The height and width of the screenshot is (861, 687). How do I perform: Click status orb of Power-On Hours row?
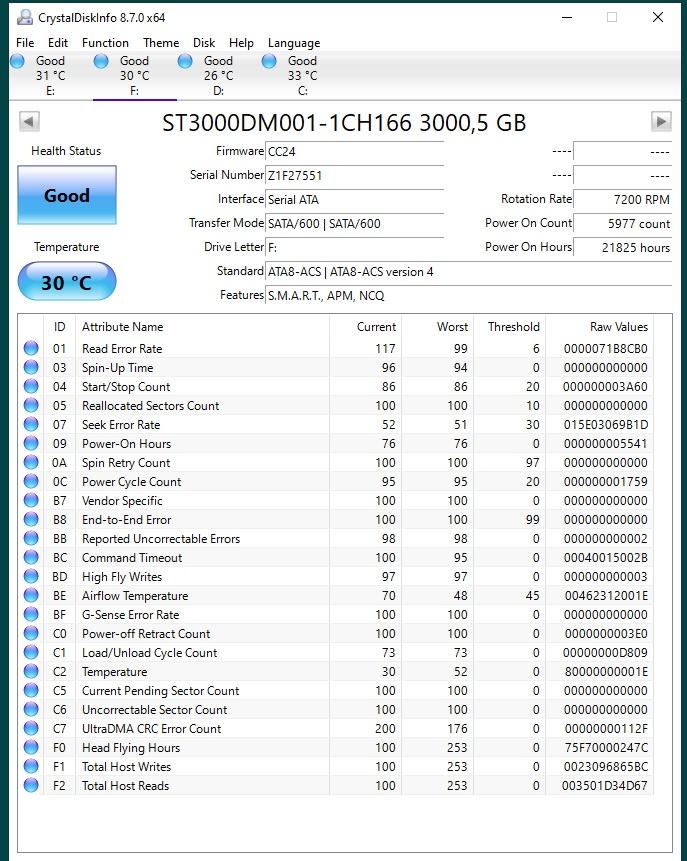(x=31, y=443)
